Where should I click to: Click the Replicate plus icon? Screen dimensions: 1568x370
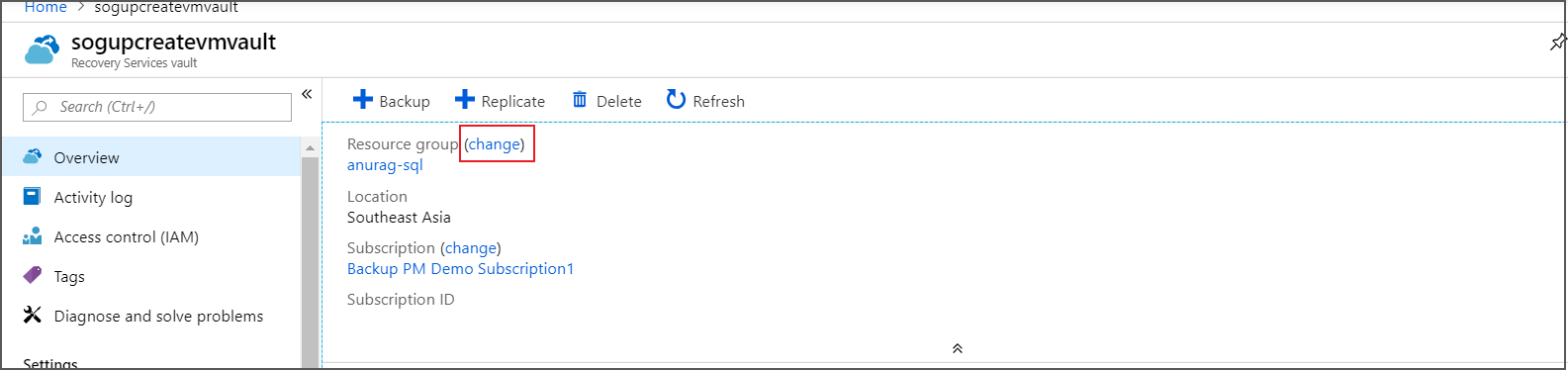[x=465, y=100]
